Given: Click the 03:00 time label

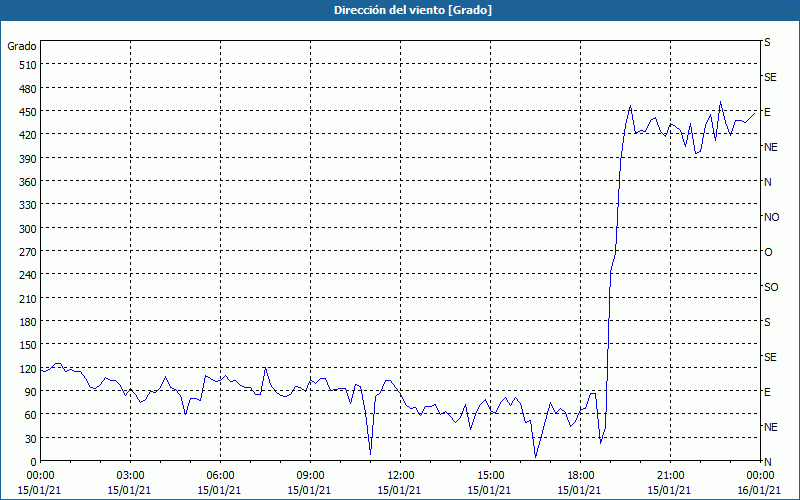Looking at the screenshot, I should tap(130, 476).
